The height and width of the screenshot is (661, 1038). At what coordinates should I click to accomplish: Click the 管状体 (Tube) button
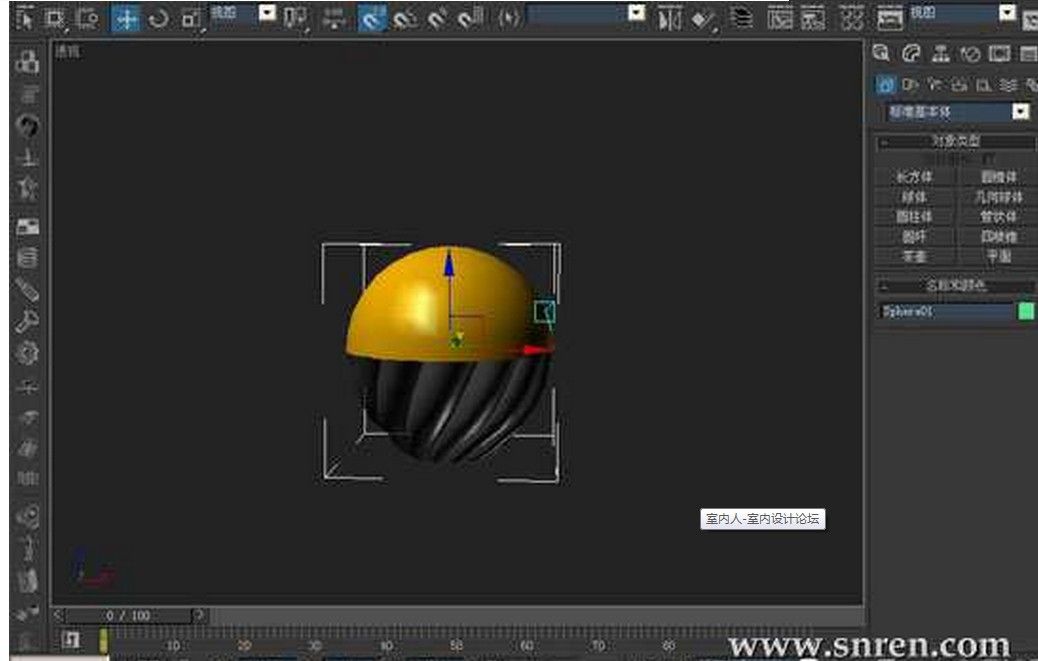tap(998, 216)
